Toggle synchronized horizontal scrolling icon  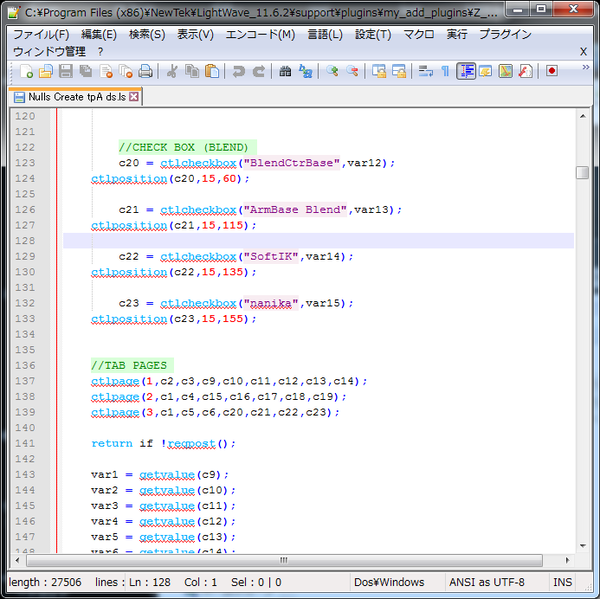point(399,71)
